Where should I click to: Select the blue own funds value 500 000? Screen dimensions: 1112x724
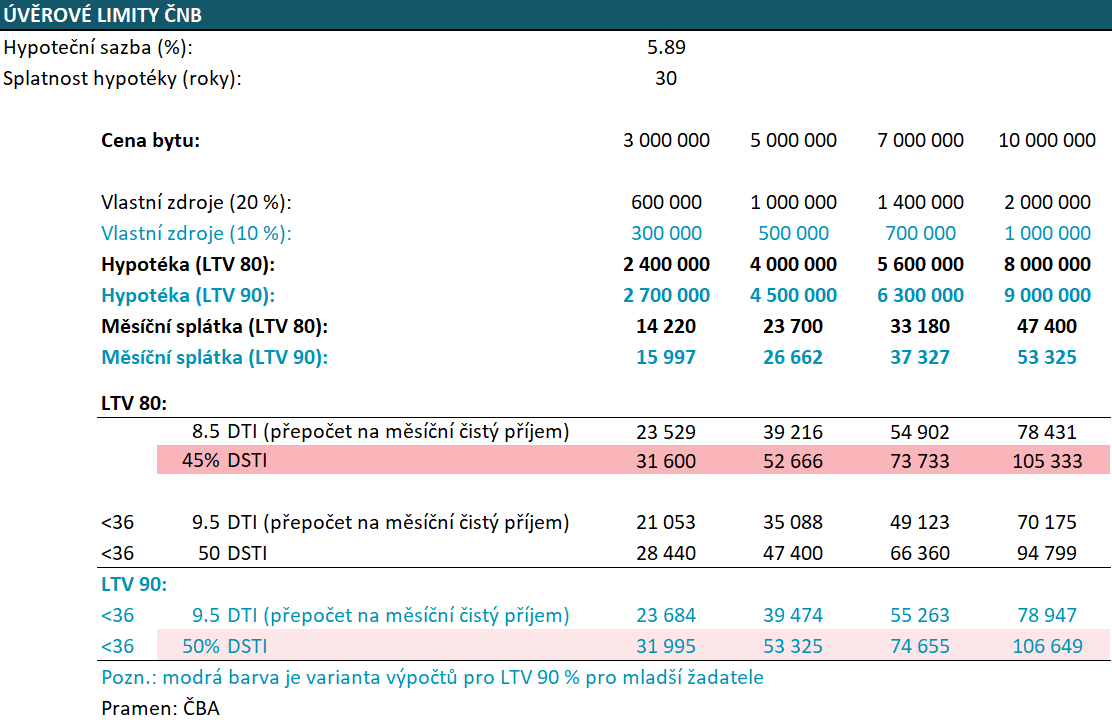click(793, 233)
